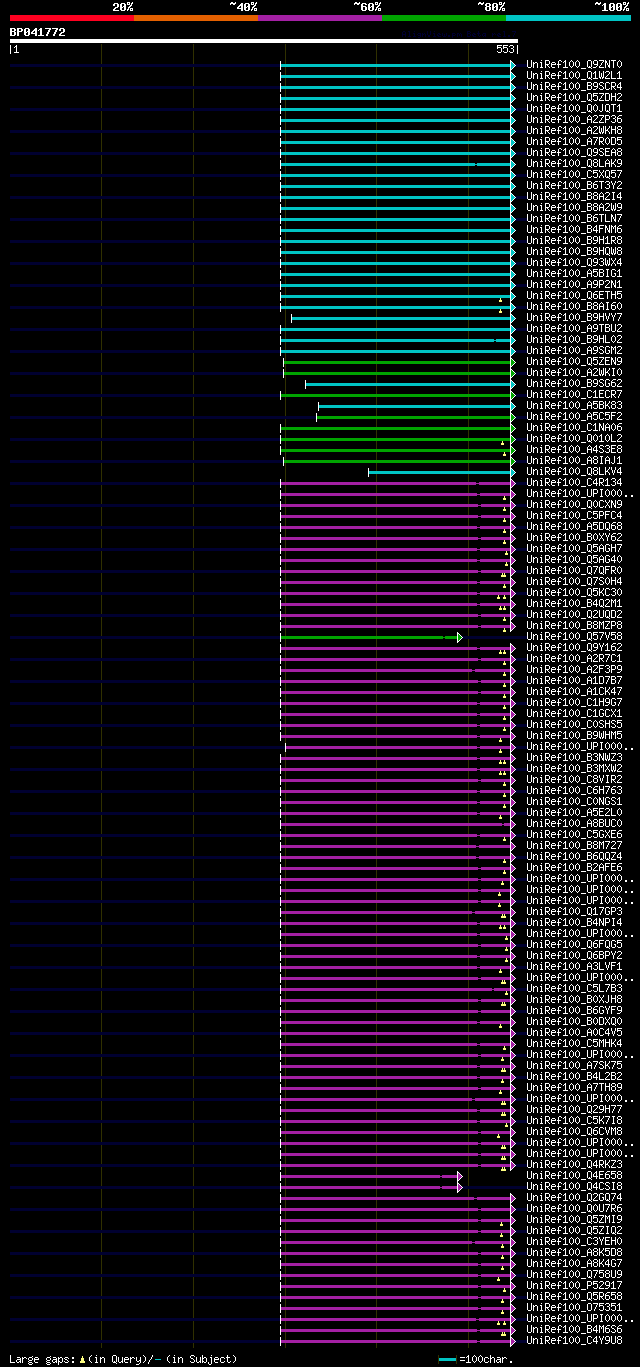The width and height of the screenshot is (640, 1367).
Task: Open hit UniRef100_Q1W2L1
Action: [574, 76]
